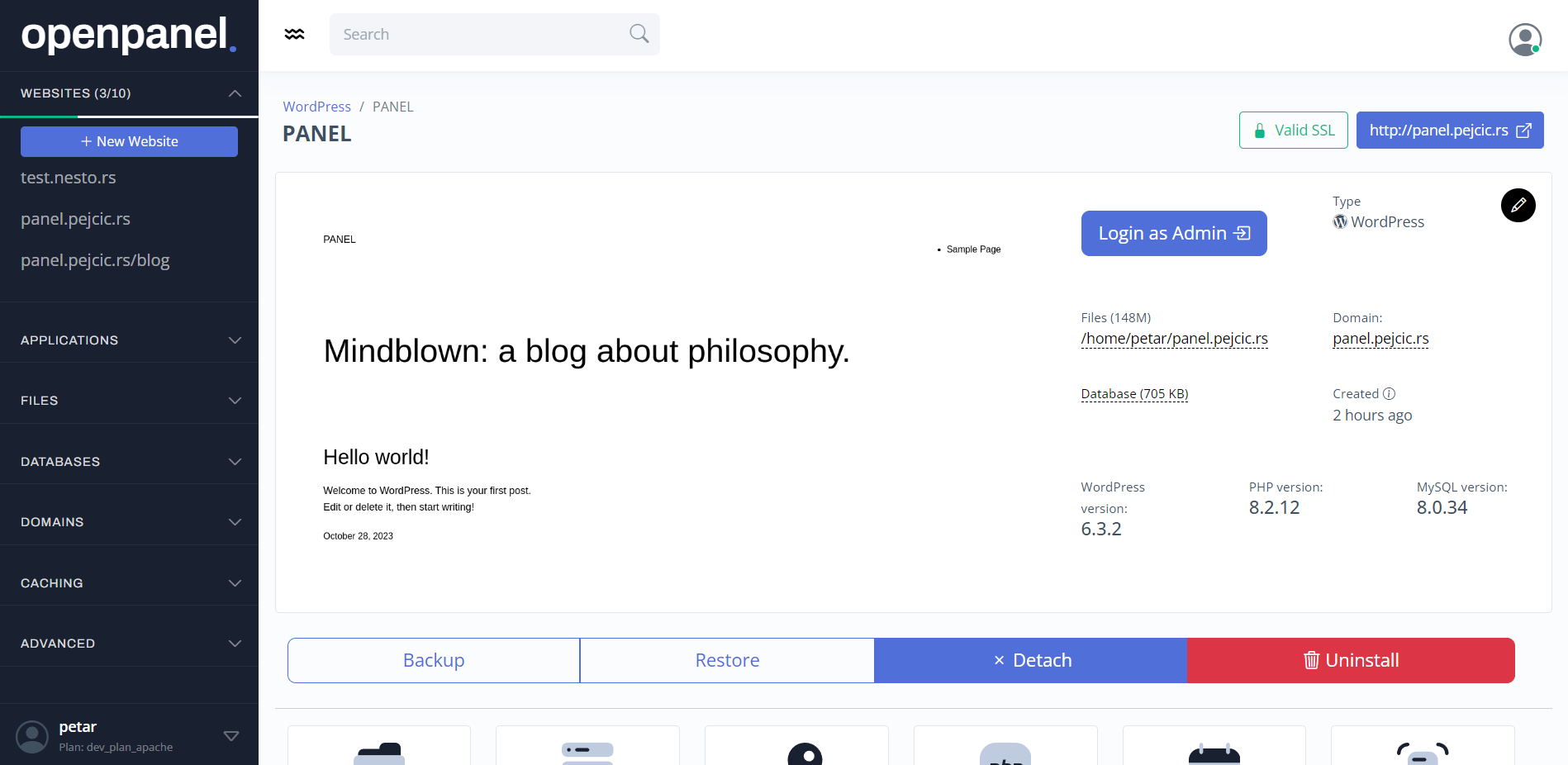Open the folder icon card
Image resolution: width=1568 pixels, height=765 pixels.
tap(379, 748)
